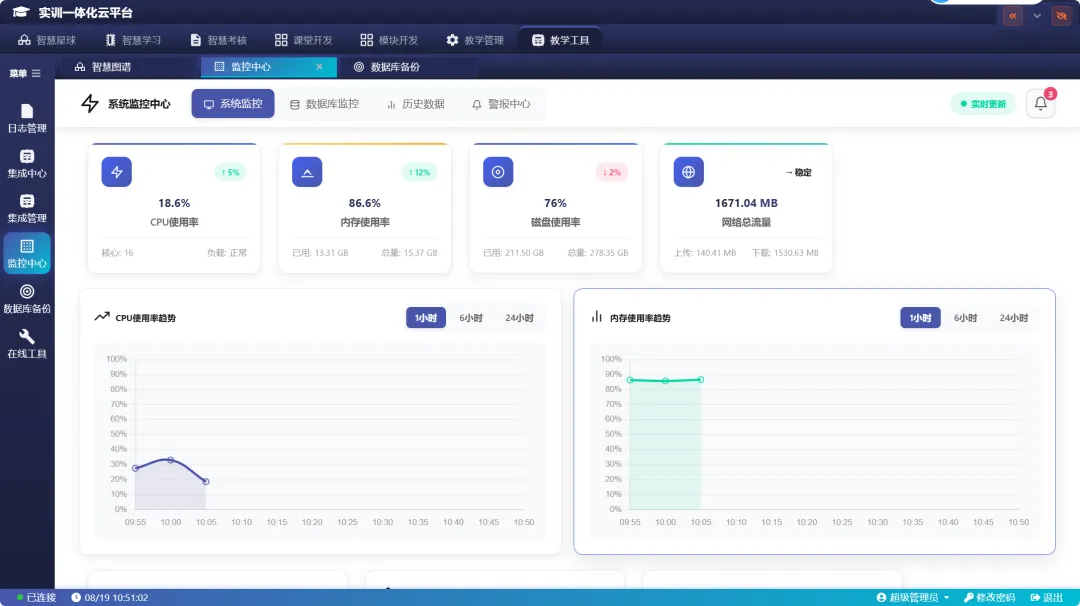Switch to 数据库监控 view
Viewport: 1080px width, 606px height.
click(324, 104)
